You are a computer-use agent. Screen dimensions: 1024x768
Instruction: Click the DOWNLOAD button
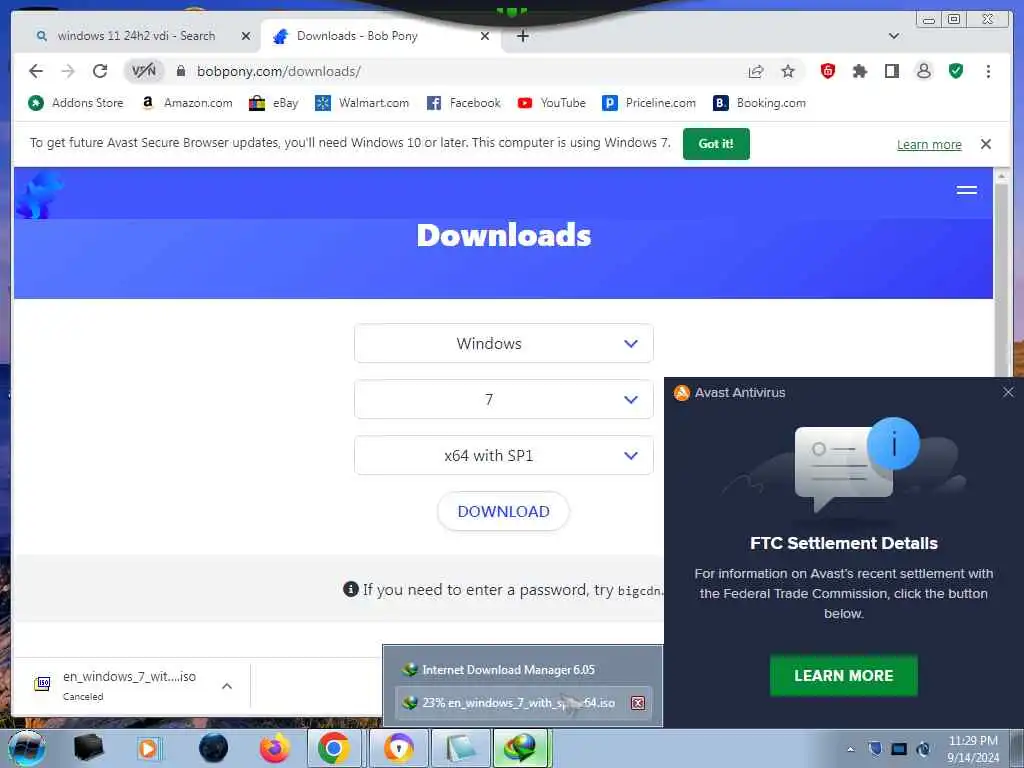(x=504, y=511)
